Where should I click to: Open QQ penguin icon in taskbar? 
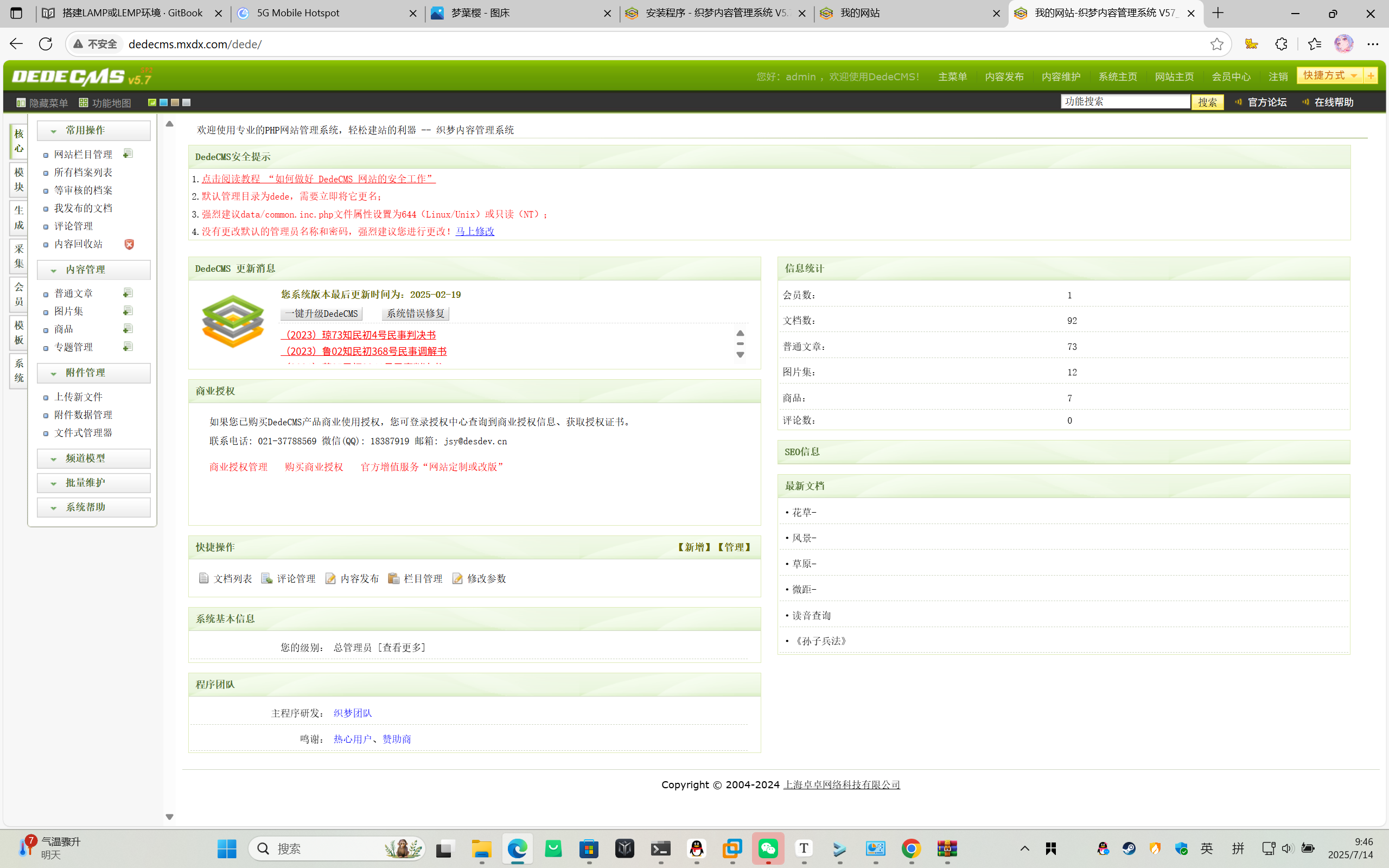(x=696, y=848)
